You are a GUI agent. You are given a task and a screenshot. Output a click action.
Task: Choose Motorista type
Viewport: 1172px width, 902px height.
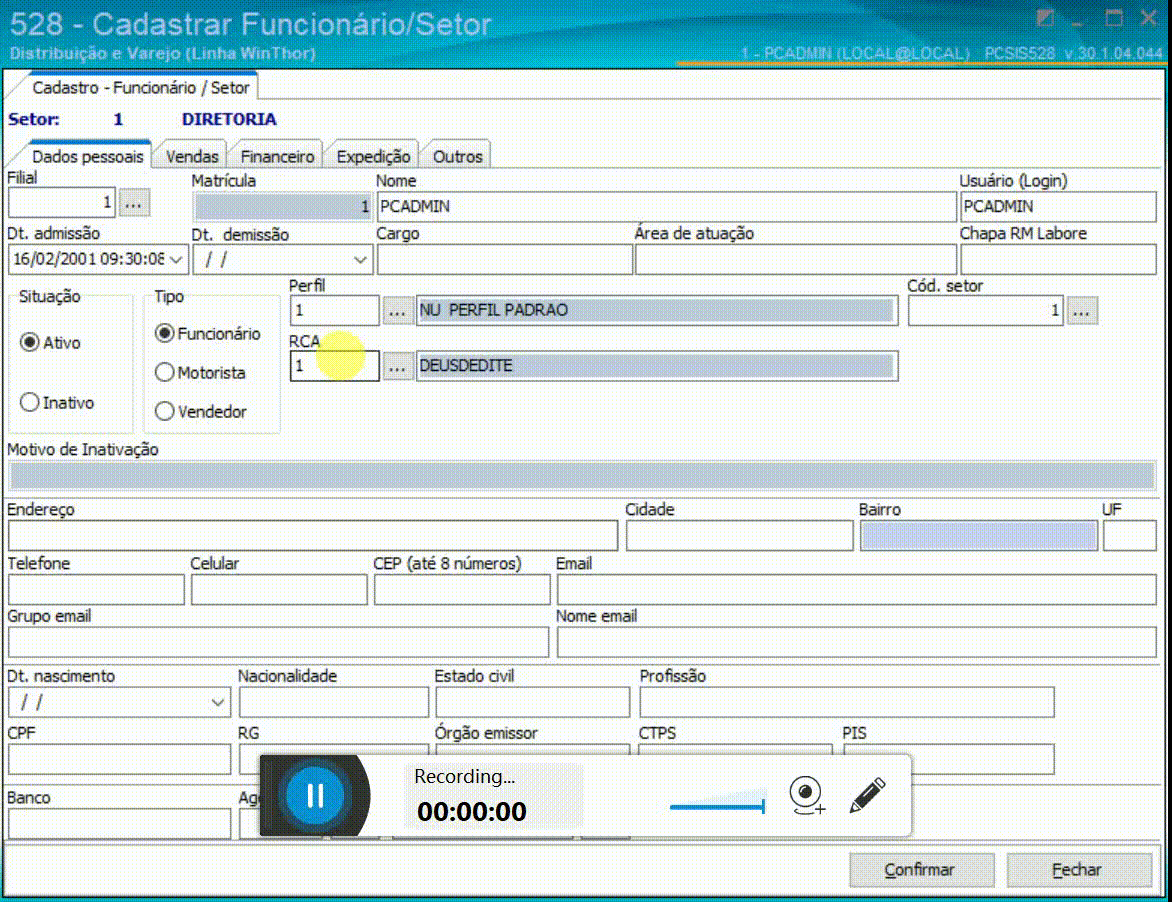pos(200,372)
